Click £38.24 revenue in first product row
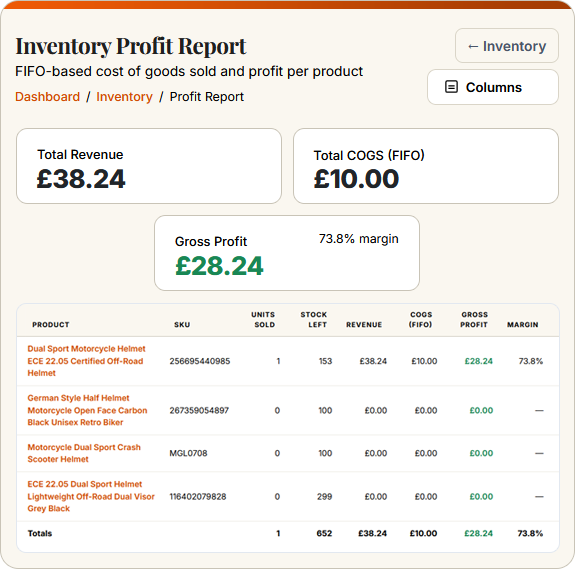This screenshot has width=575, height=569. [373, 361]
